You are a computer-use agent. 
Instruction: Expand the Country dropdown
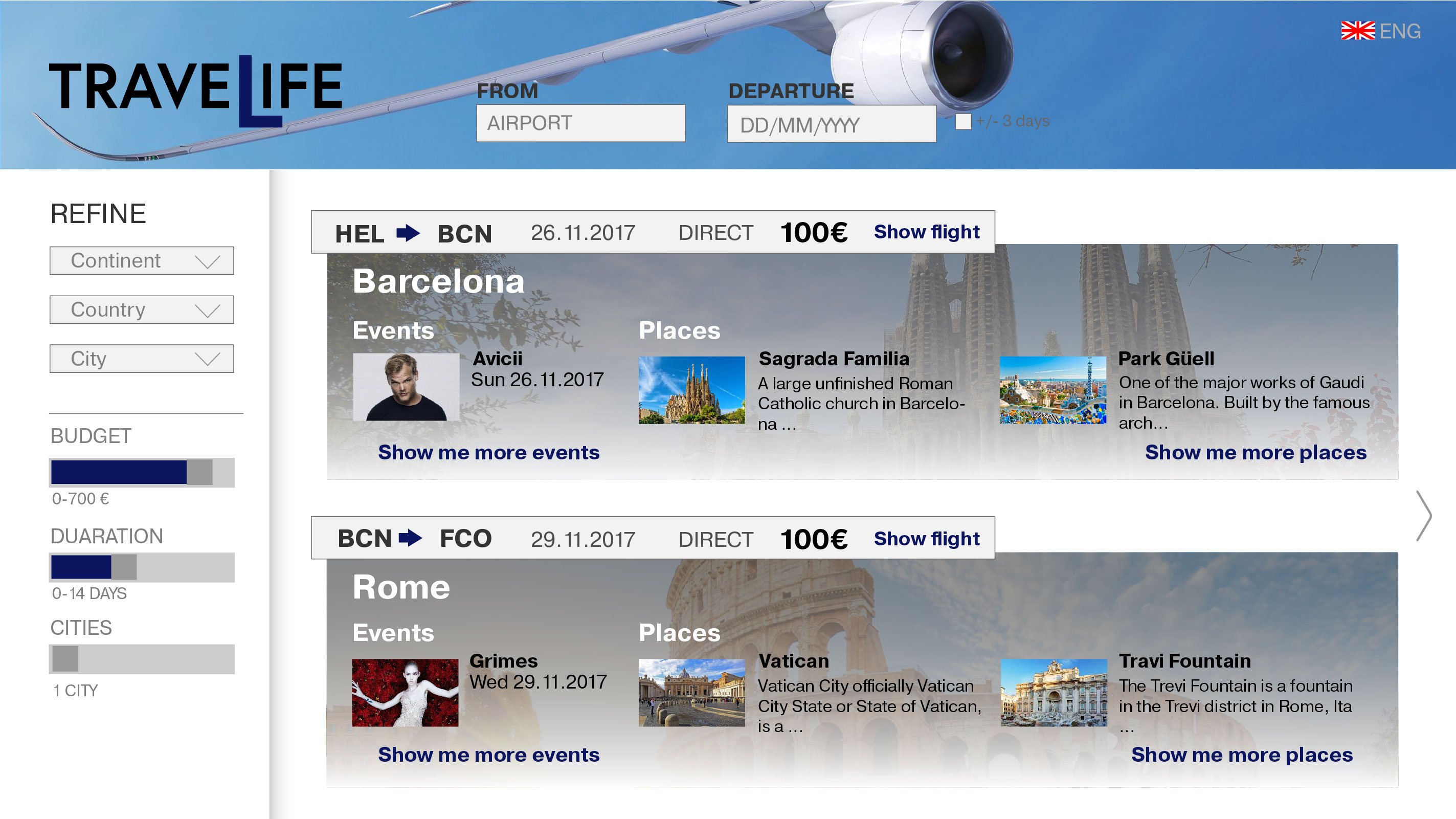click(142, 309)
